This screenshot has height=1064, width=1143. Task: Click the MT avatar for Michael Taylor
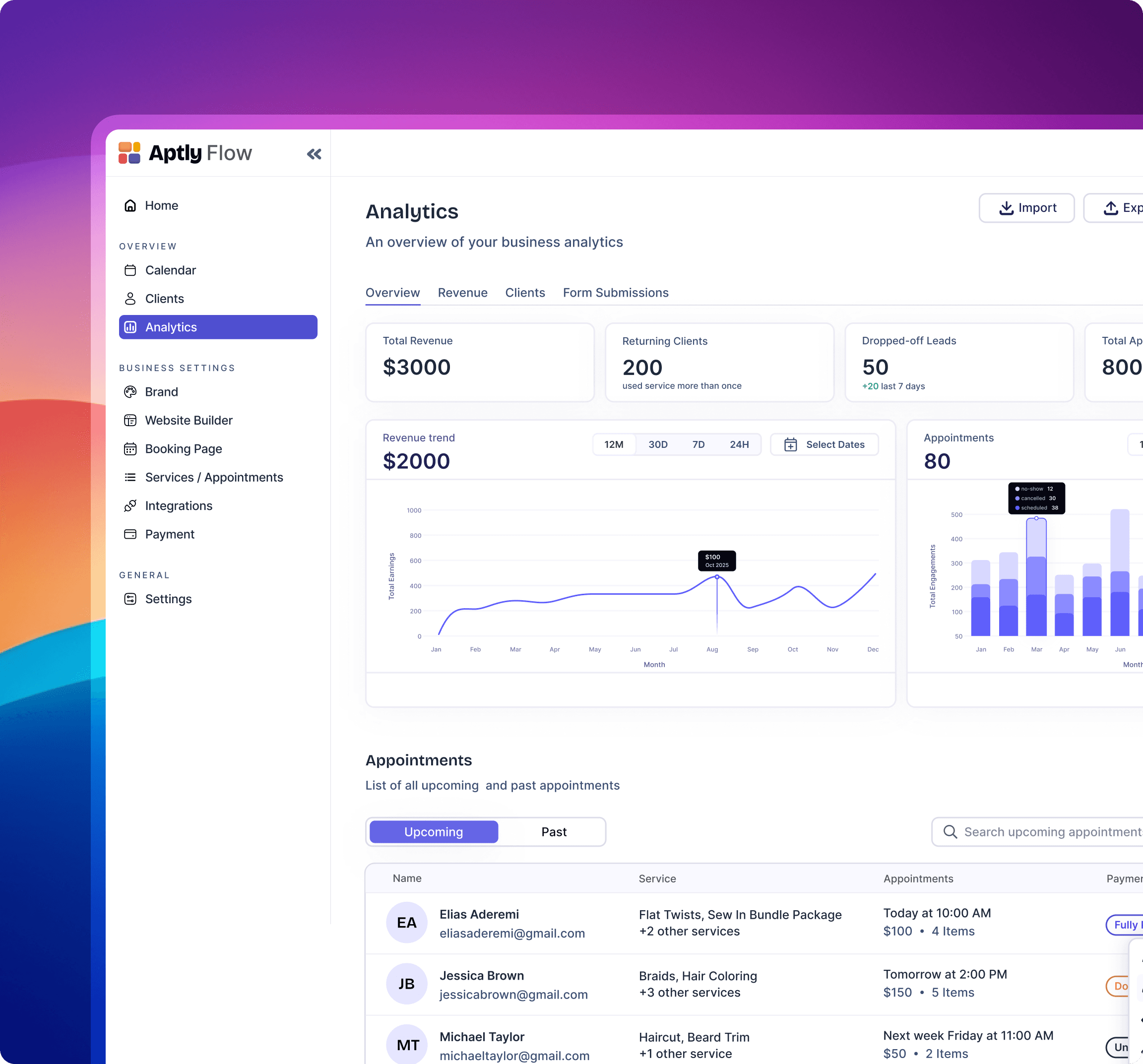[x=406, y=1045]
